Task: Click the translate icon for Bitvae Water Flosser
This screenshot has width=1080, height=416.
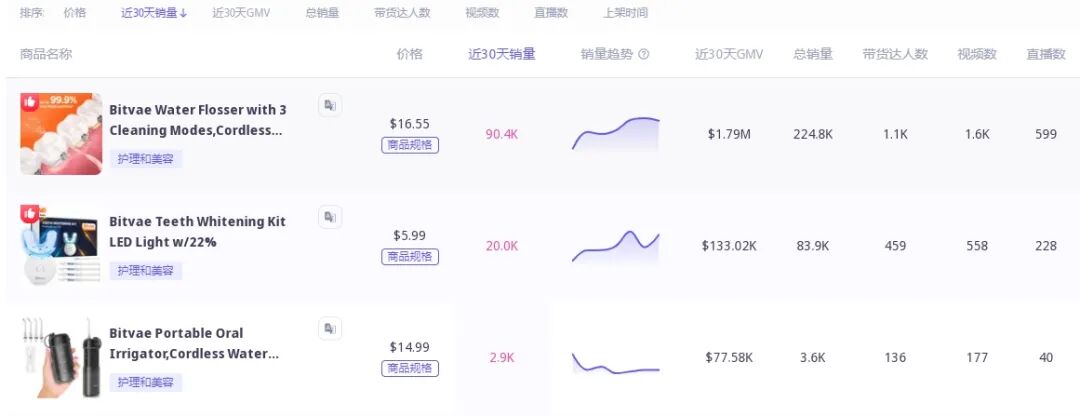Action: click(330, 105)
